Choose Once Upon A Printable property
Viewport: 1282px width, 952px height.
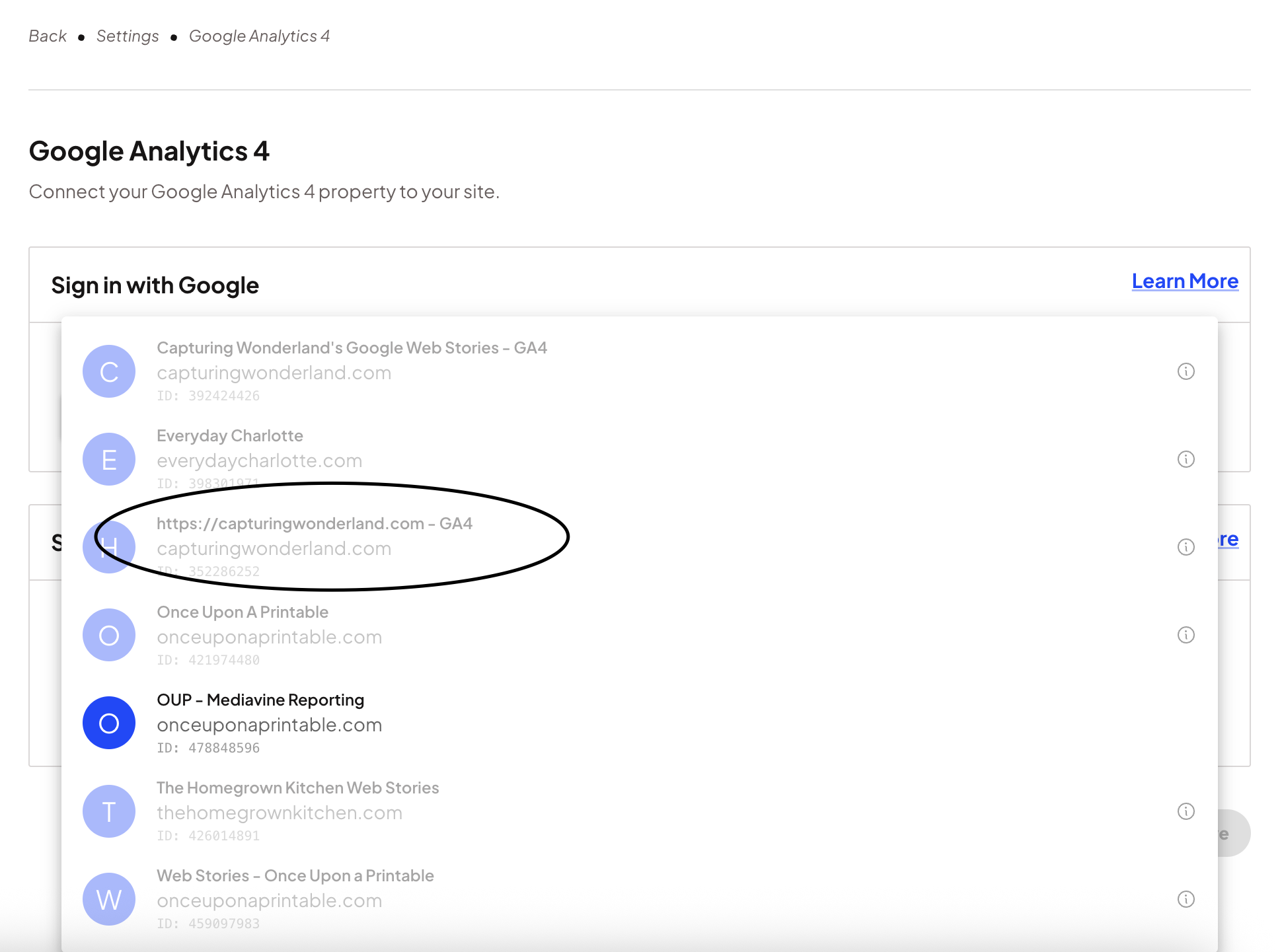[242, 612]
